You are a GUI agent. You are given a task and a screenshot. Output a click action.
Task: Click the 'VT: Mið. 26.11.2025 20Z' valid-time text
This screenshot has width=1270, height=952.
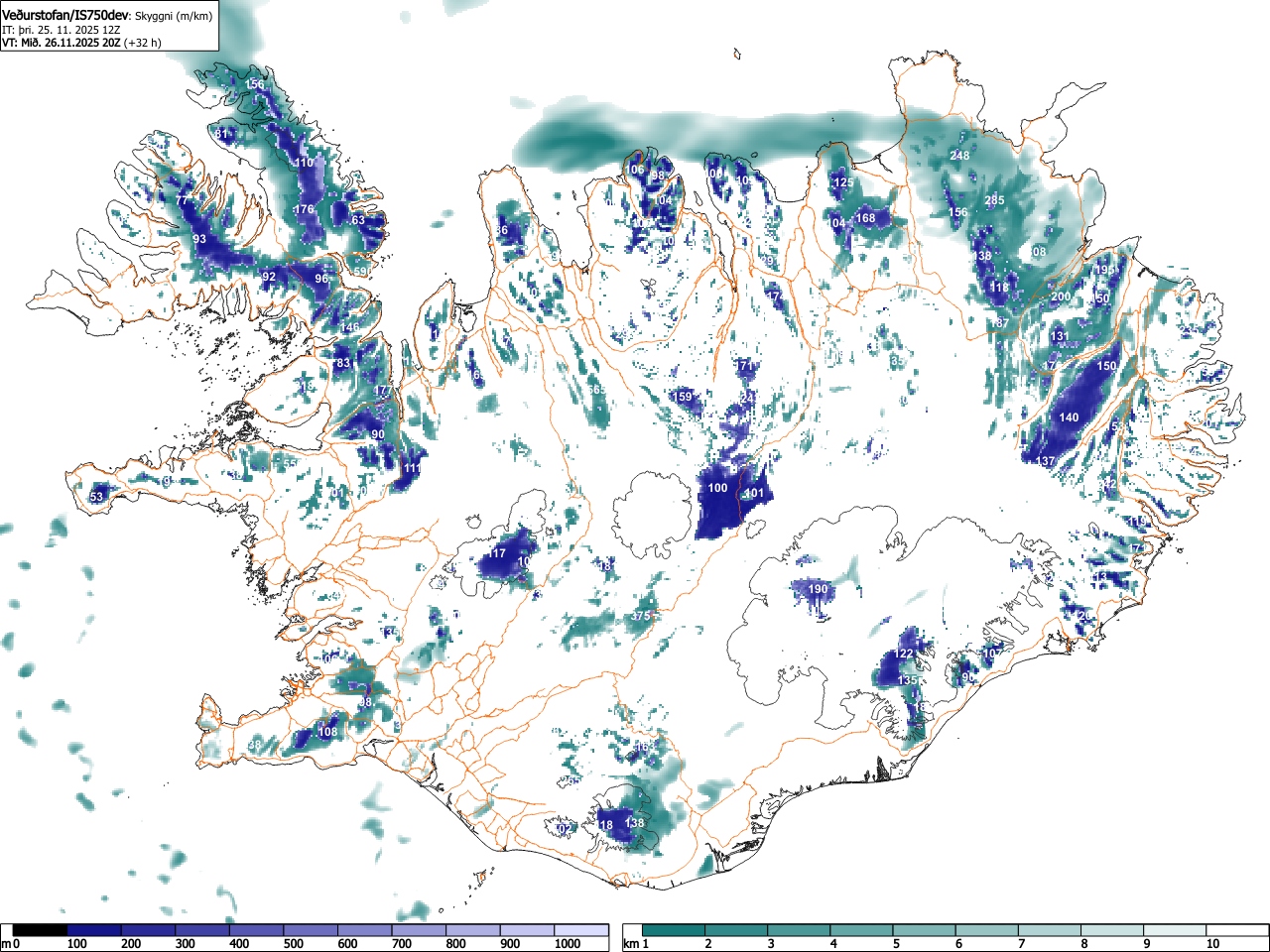point(61,43)
